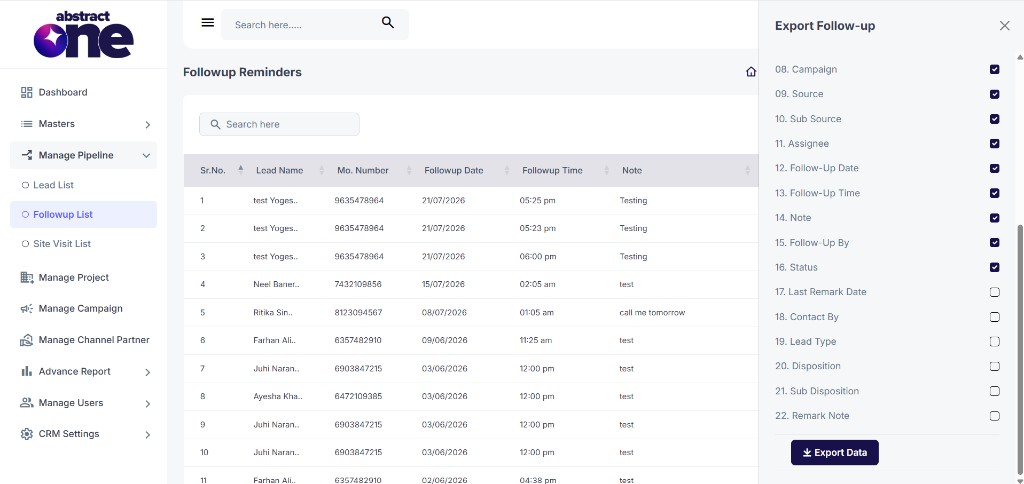Uncheck the 10. Sub Source checkbox
This screenshot has width=1024, height=484.
click(x=995, y=119)
